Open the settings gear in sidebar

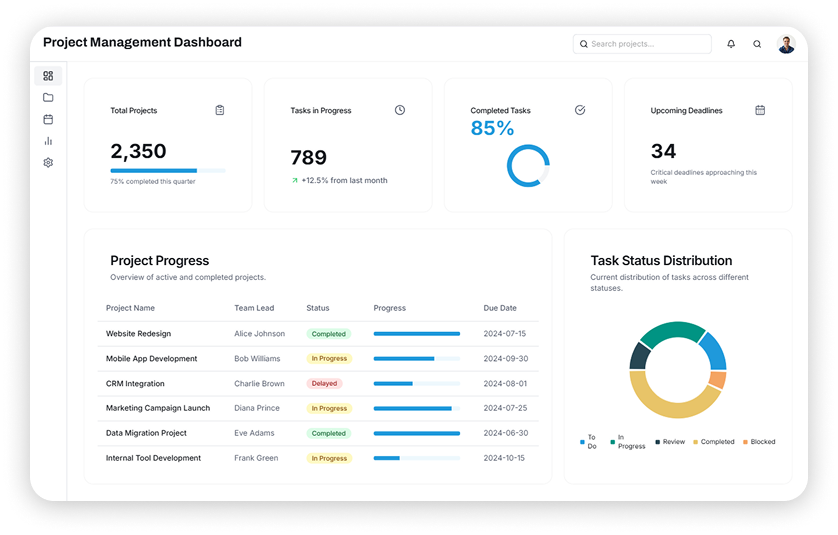(x=48, y=162)
